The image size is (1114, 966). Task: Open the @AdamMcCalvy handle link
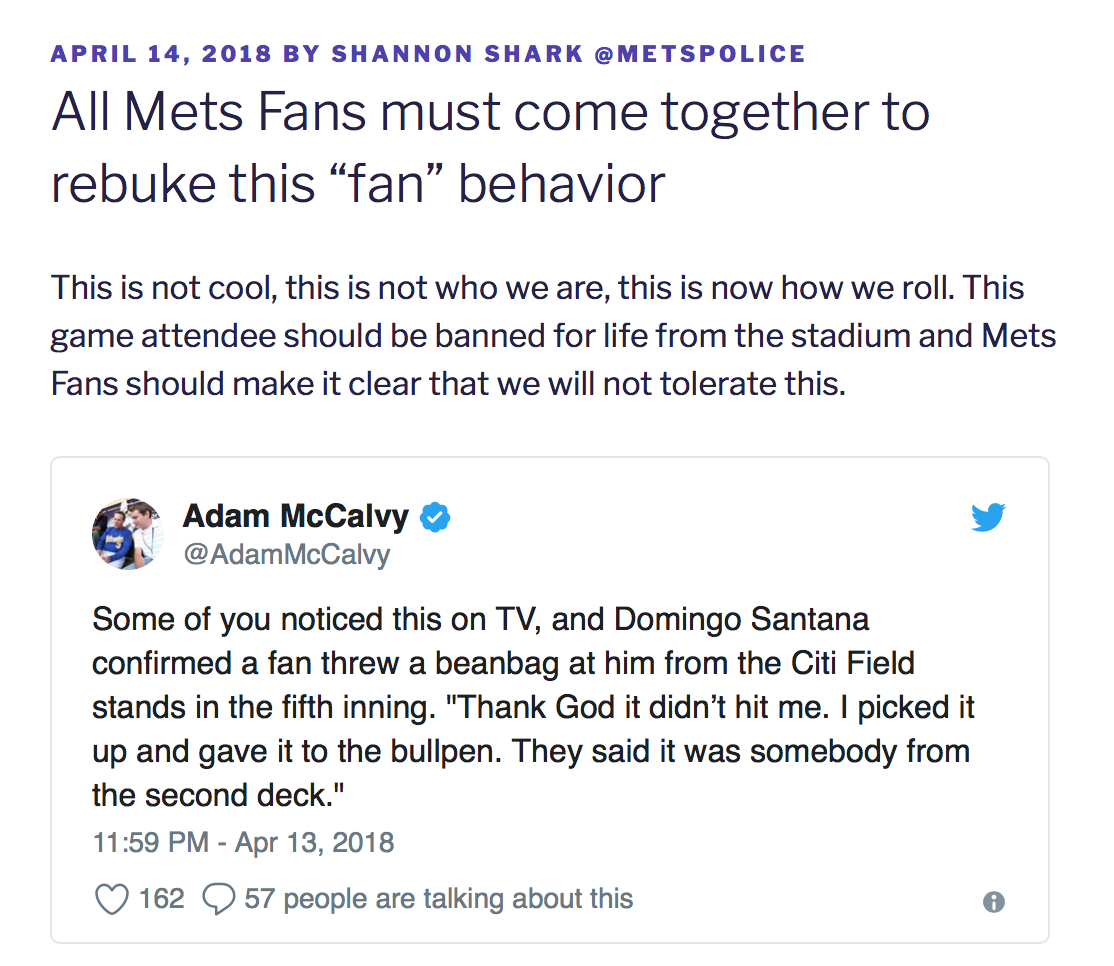click(x=286, y=554)
